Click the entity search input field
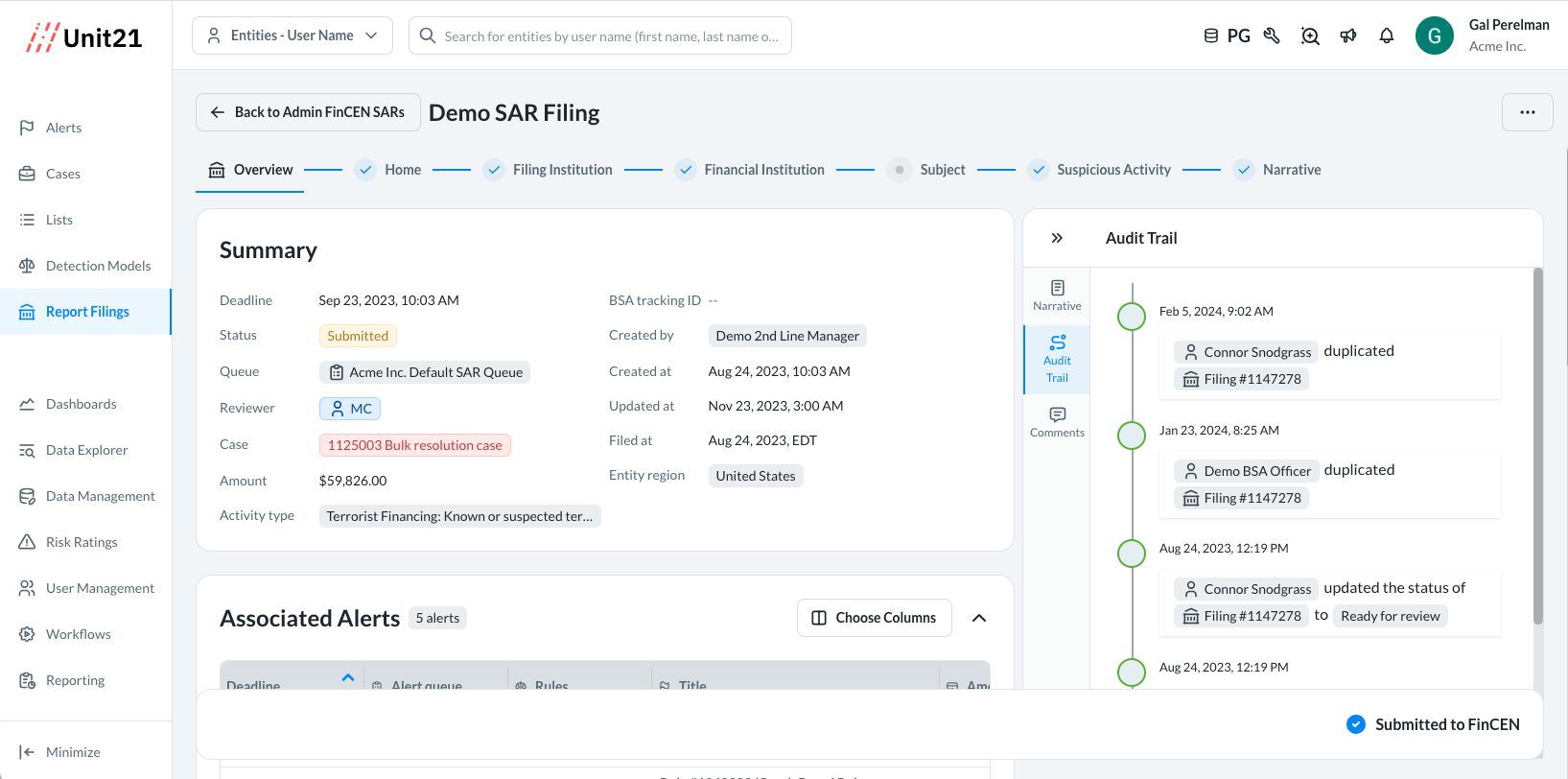The width and height of the screenshot is (1568, 779). click(610, 36)
